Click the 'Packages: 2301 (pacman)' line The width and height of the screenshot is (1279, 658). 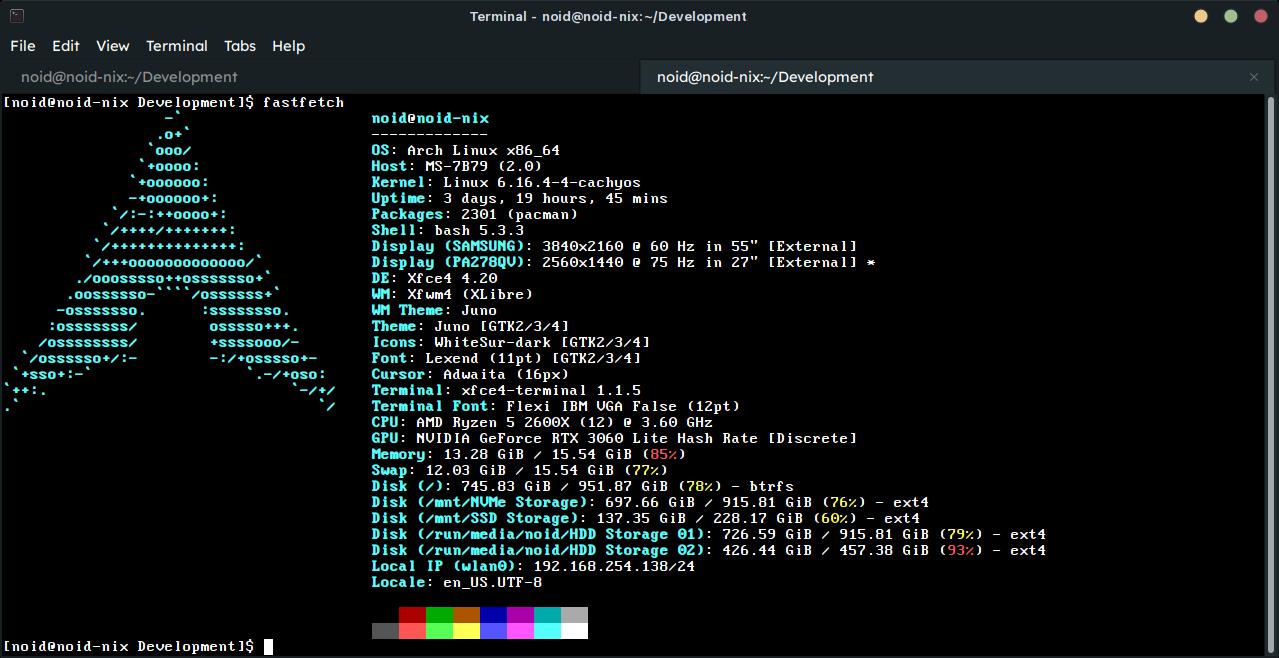click(475, 214)
